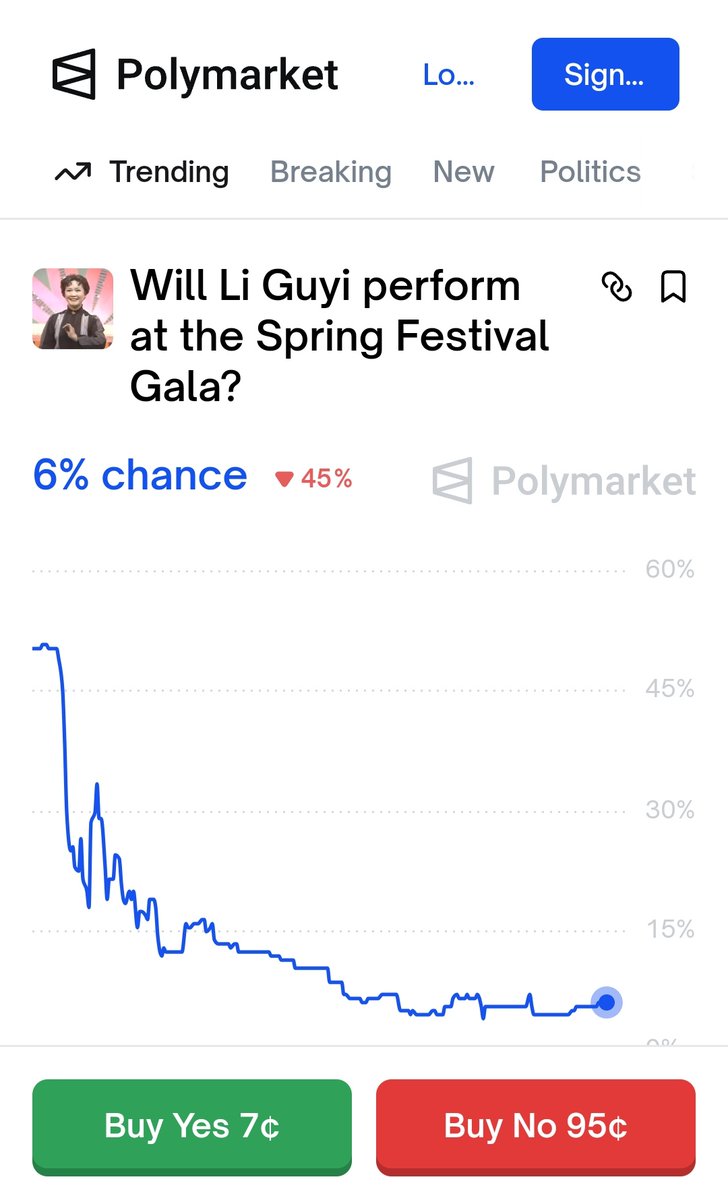Click the Polymarket wordmark in the header

(227, 75)
